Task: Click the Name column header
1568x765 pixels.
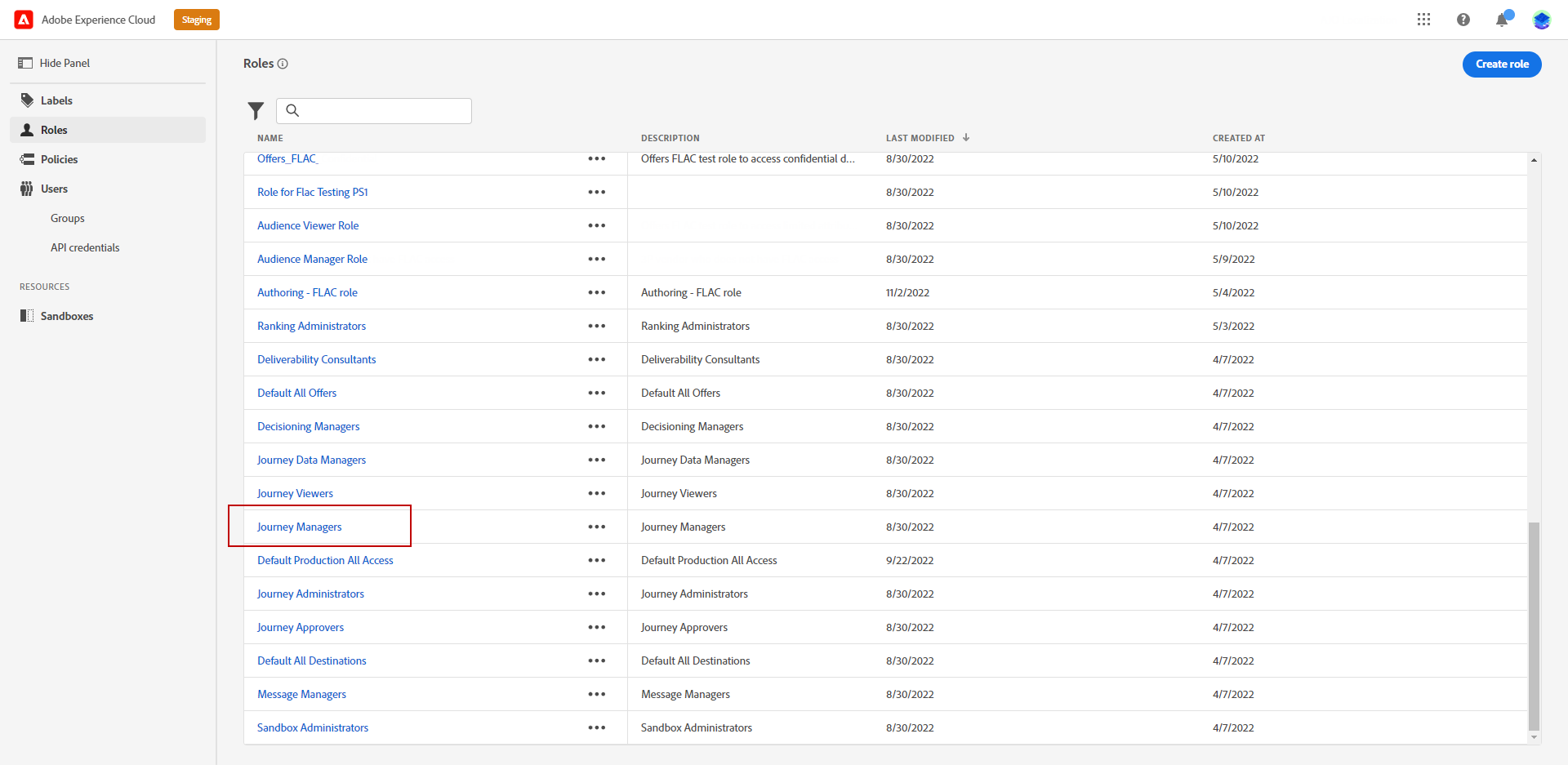Action: click(270, 138)
